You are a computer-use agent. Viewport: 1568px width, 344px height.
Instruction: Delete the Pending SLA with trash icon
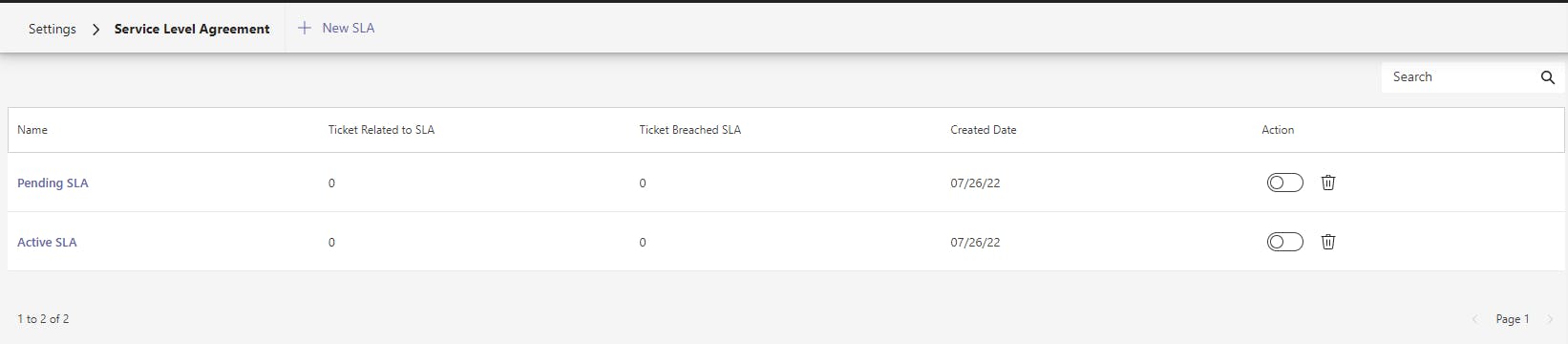tap(1327, 183)
